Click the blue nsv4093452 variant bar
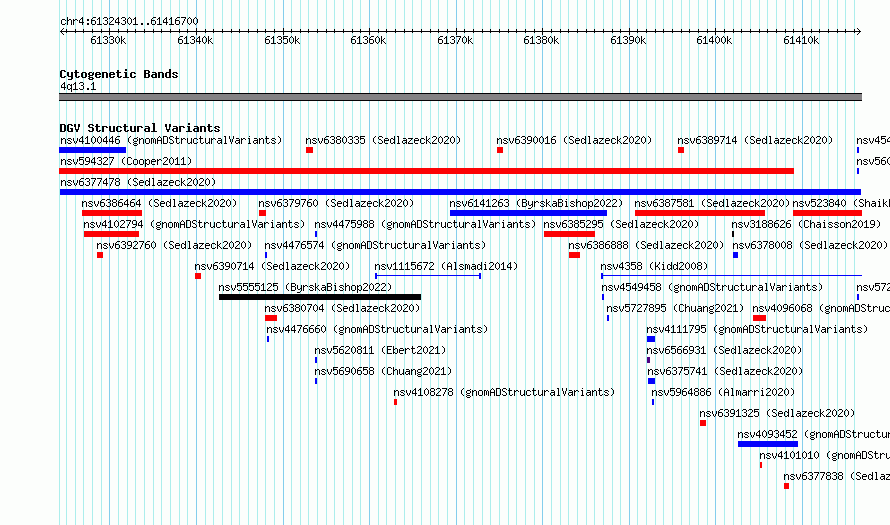Viewport: 890px width, 525px height. coord(768,444)
